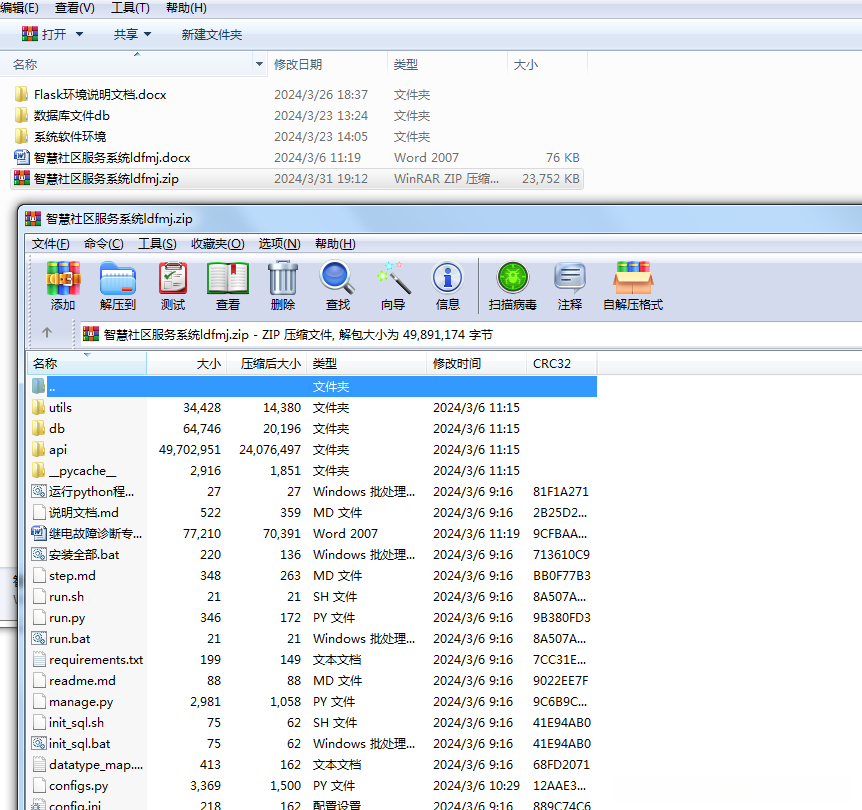The image size is (862, 810).
Task: Select the requirements.txt file row
Action: [x=313, y=659]
